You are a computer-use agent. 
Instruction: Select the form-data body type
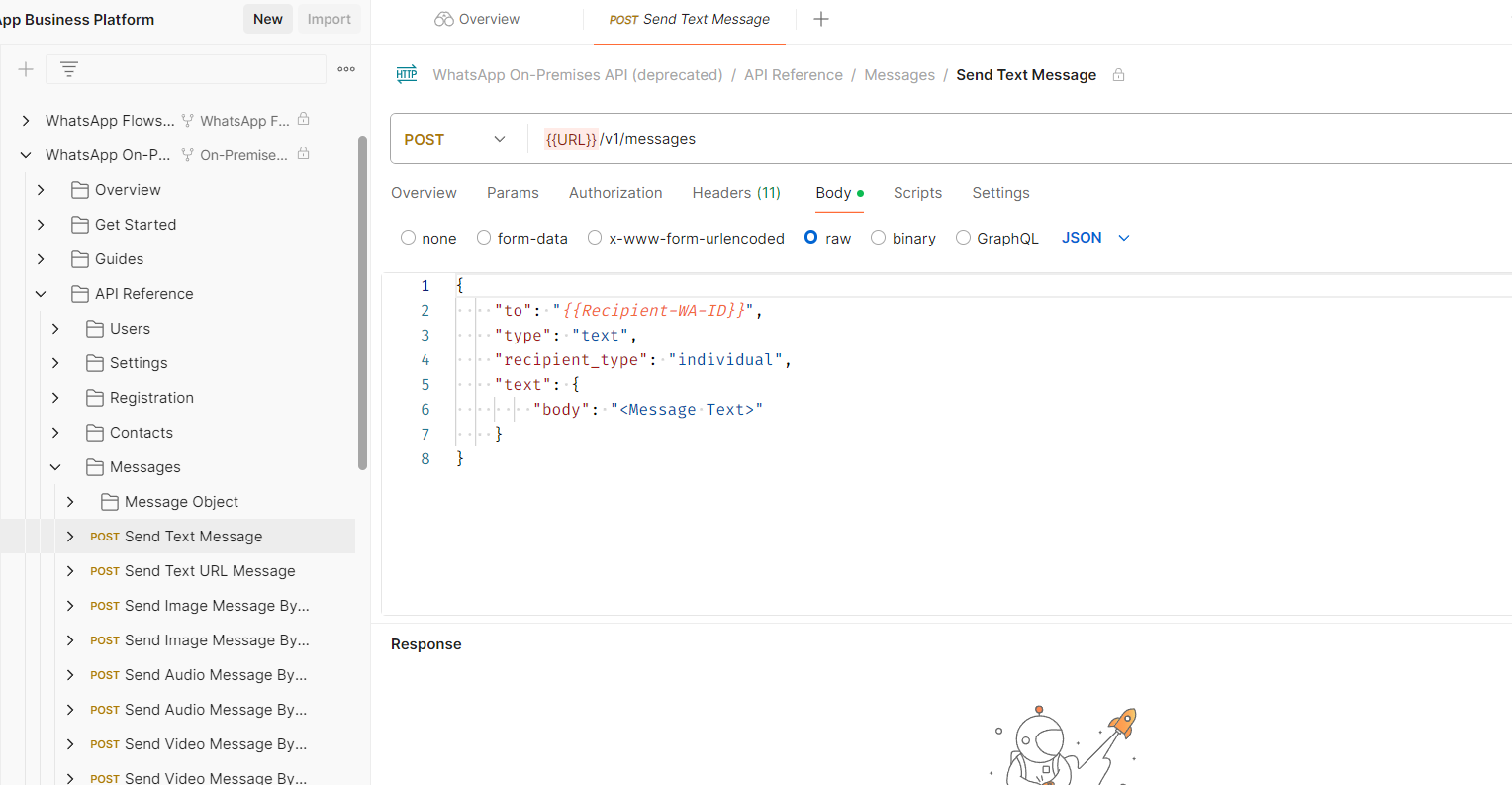(484, 238)
